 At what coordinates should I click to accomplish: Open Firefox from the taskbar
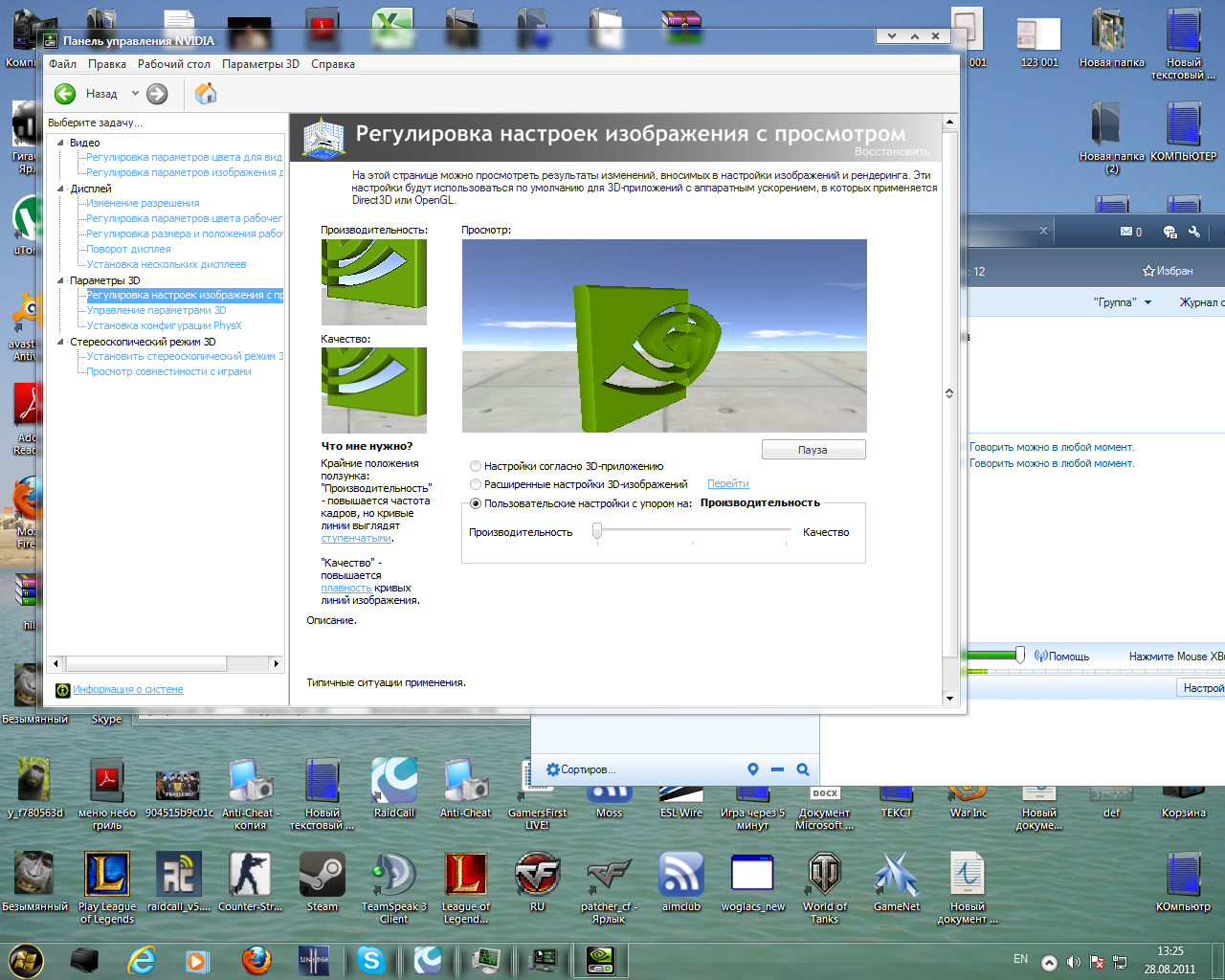pos(256,960)
